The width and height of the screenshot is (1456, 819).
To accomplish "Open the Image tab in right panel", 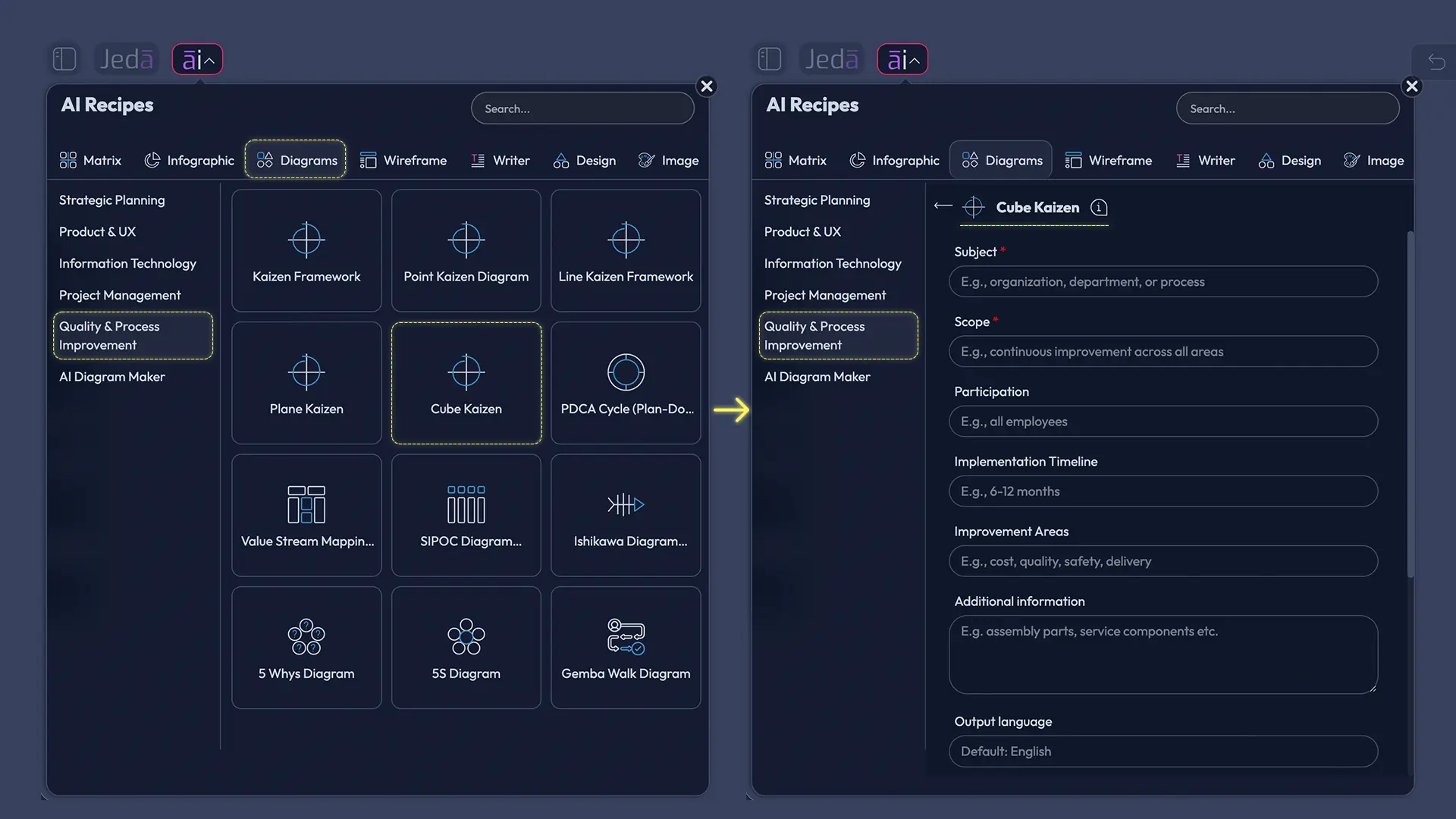I will [x=1373, y=160].
